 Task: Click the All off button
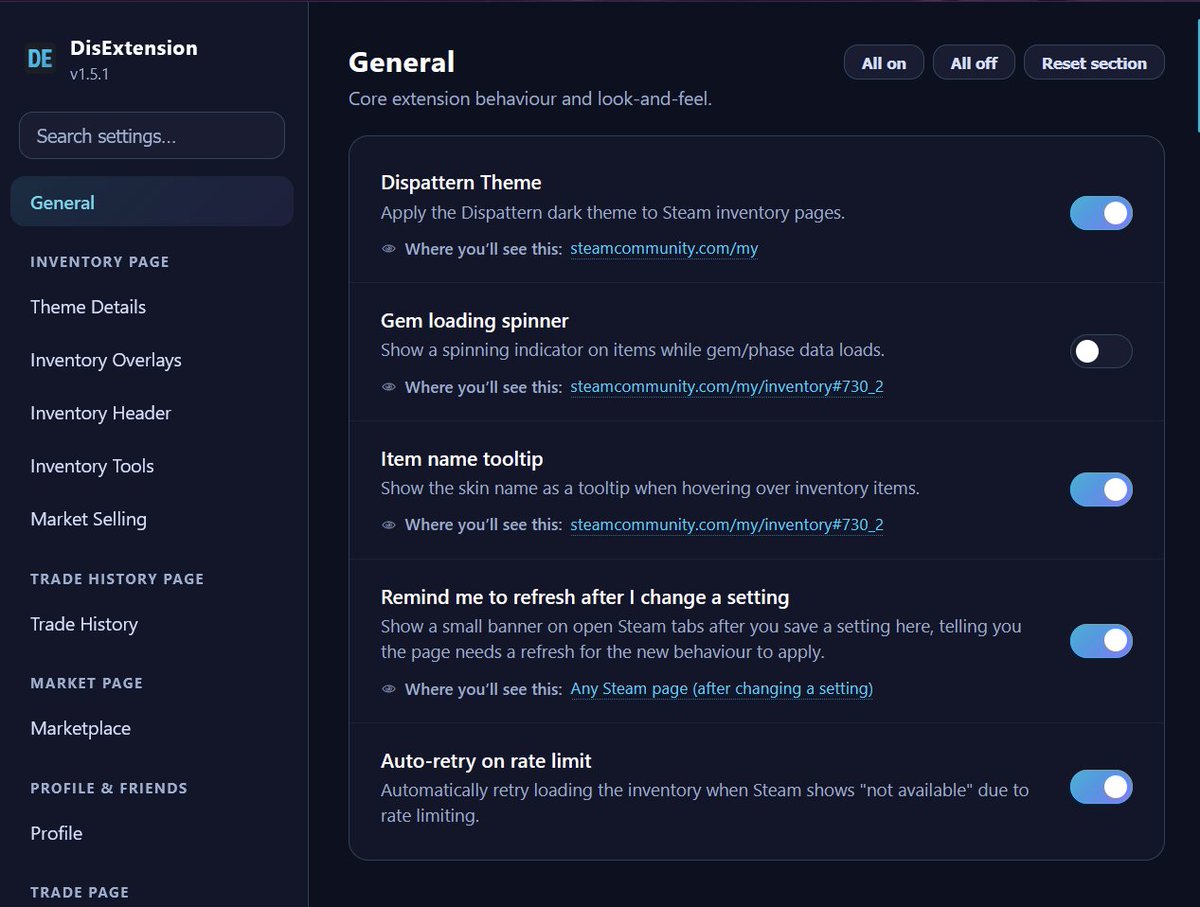click(x=974, y=63)
